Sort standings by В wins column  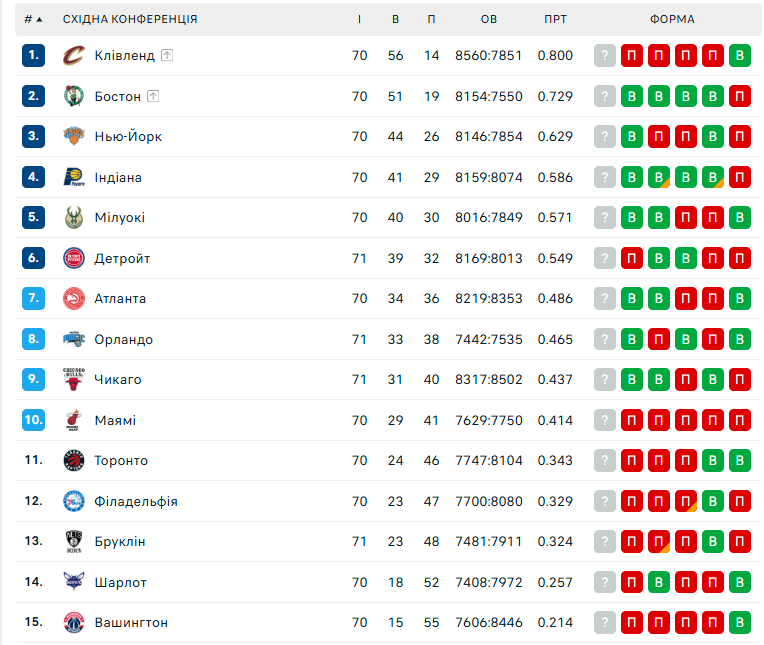click(396, 19)
